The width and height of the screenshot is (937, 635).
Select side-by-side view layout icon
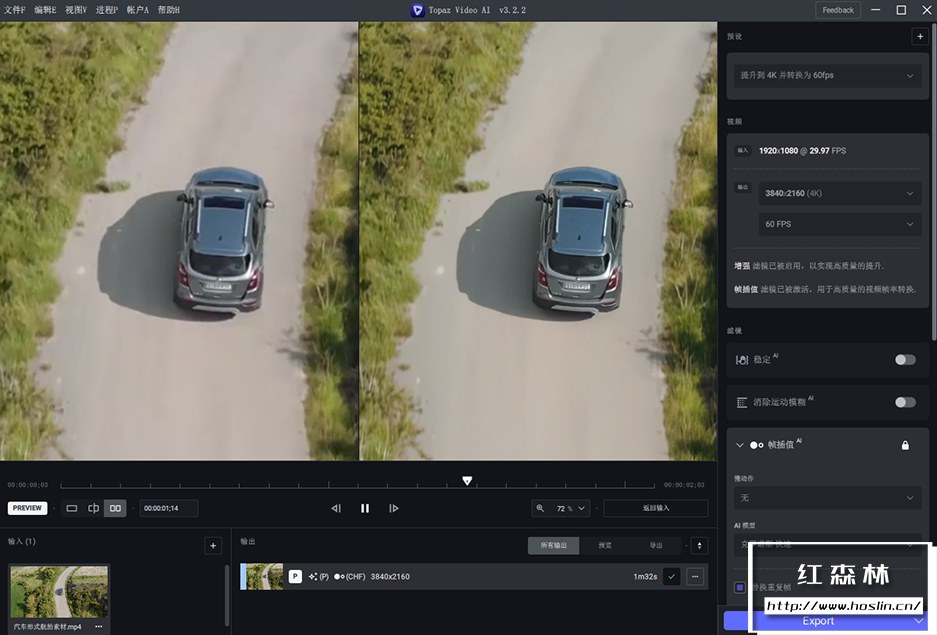coord(116,508)
